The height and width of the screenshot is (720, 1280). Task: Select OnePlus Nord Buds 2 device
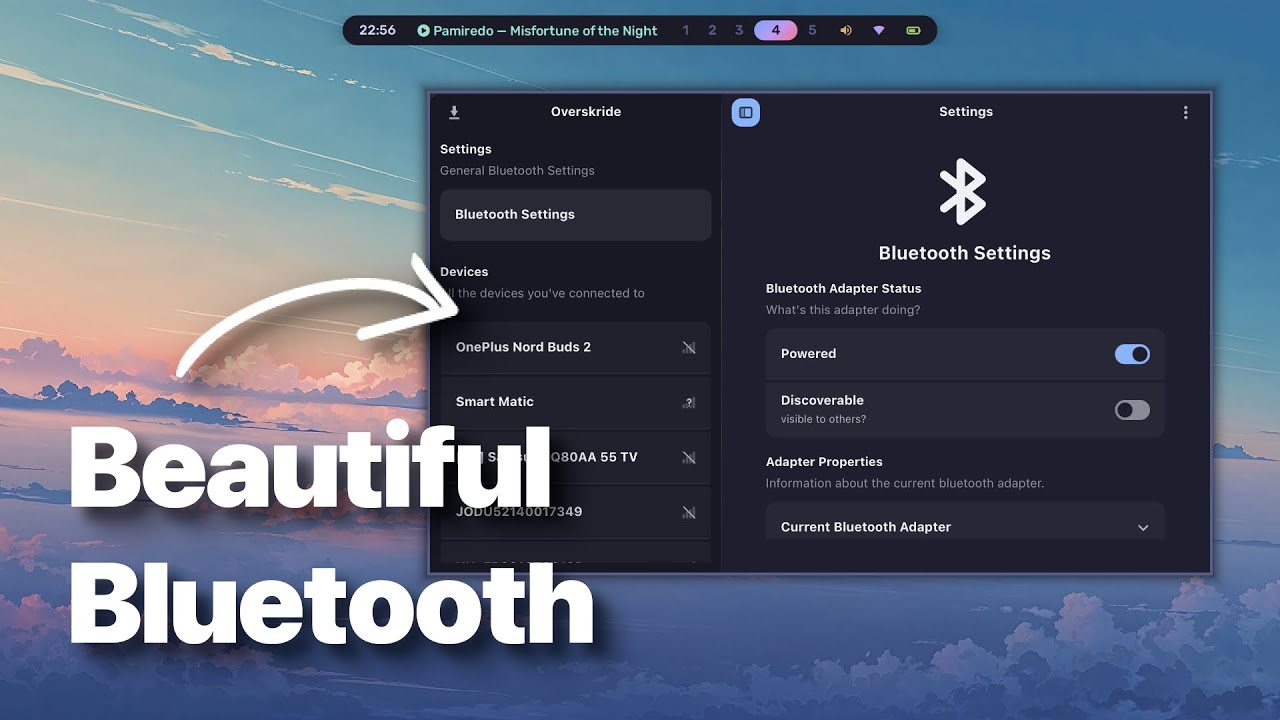click(x=575, y=348)
